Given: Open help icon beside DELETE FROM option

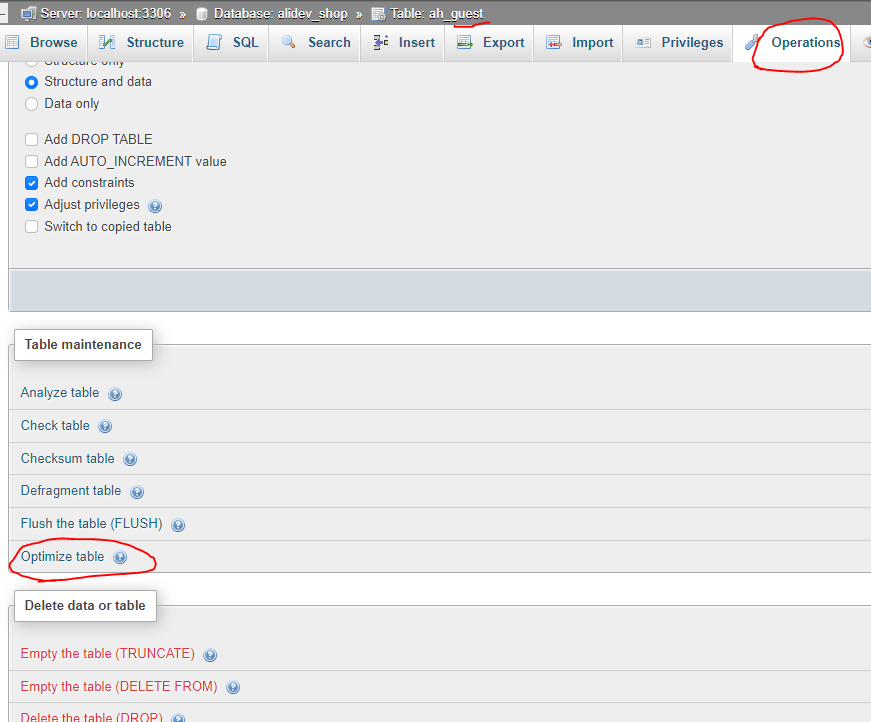Looking at the screenshot, I should tap(233, 688).
